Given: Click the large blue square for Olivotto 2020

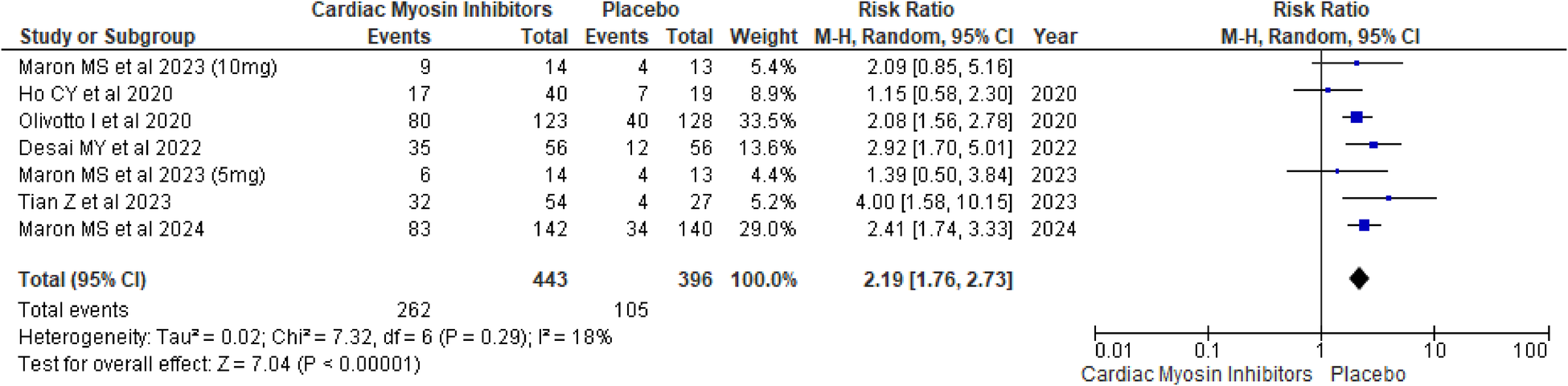Looking at the screenshot, I should pyautogui.click(x=1357, y=117).
